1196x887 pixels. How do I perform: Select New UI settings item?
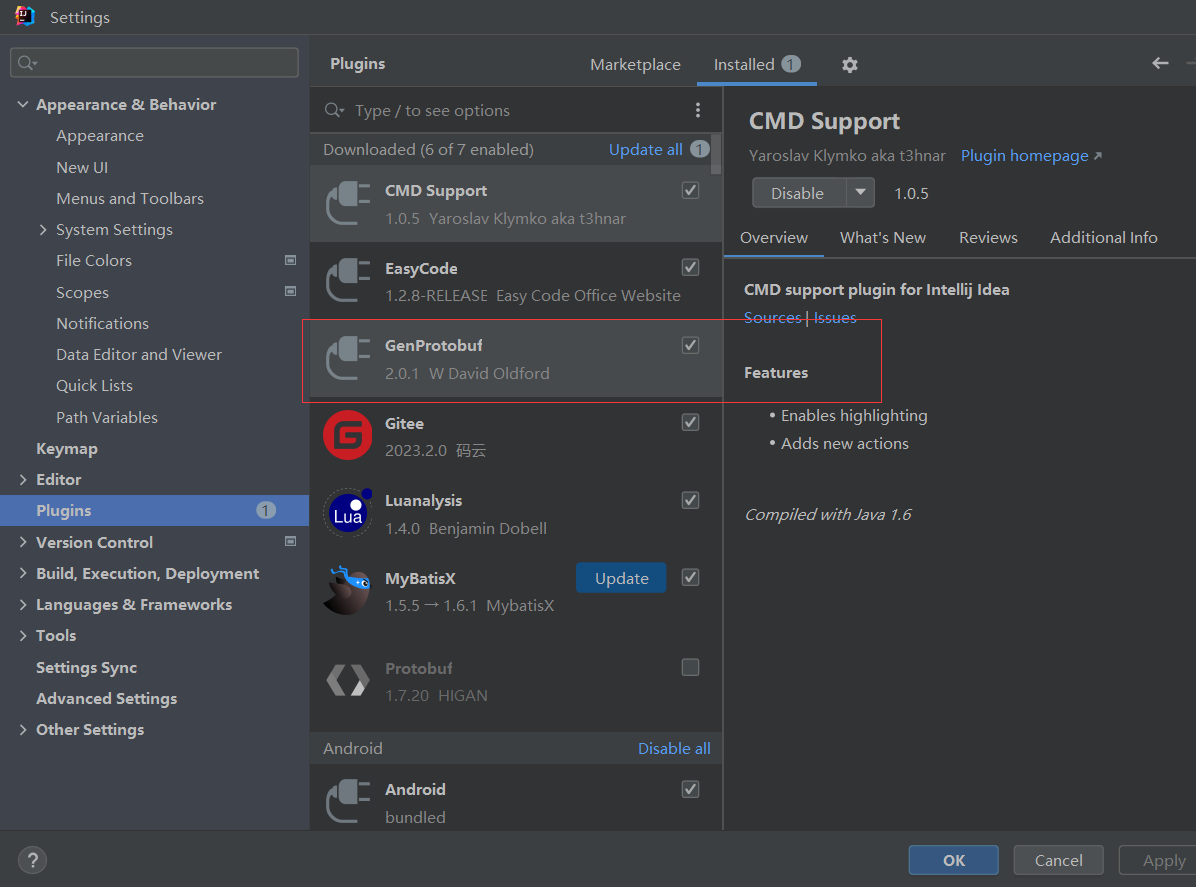82,167
